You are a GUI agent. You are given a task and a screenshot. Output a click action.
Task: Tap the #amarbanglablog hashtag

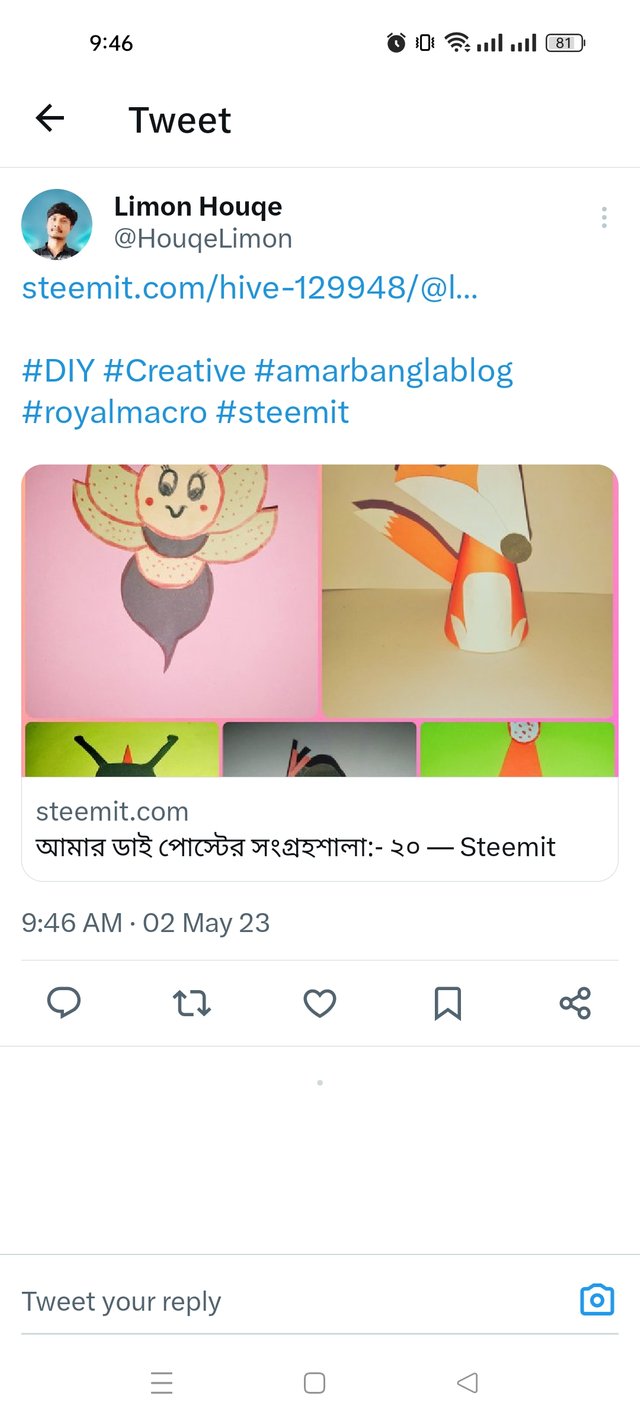[x=383, y=371]
